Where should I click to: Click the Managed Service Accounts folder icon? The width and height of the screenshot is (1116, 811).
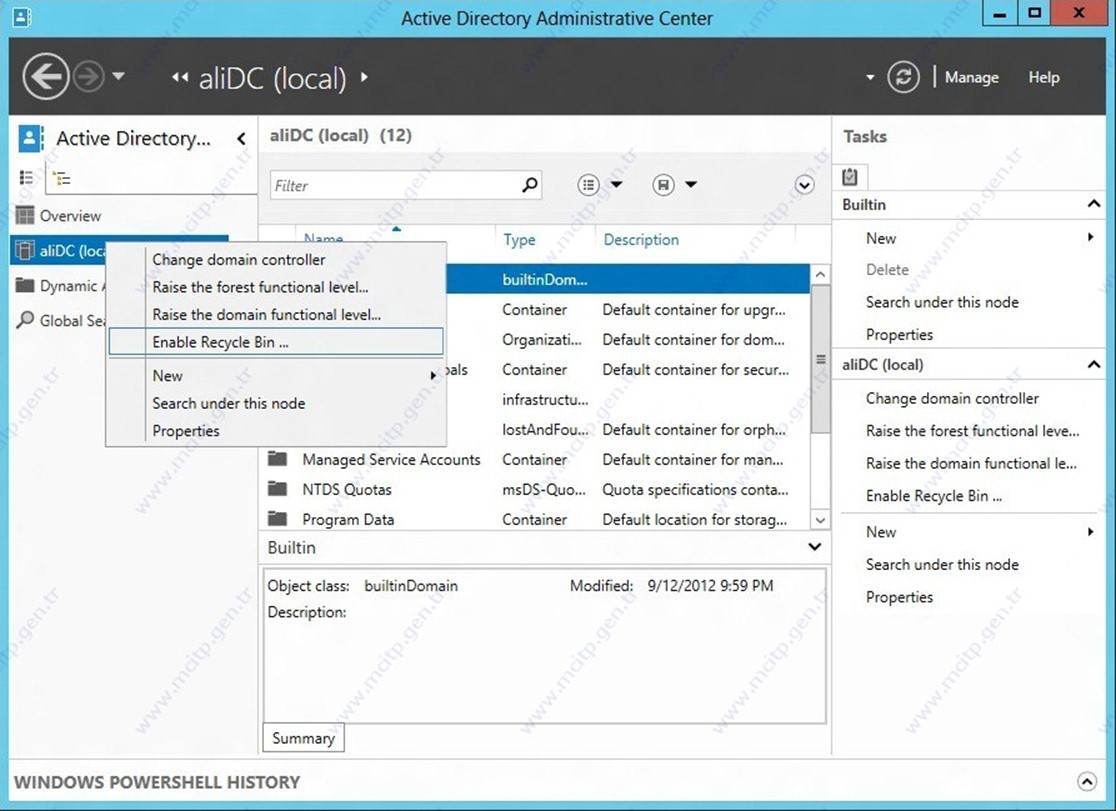[x=278, y=459]
